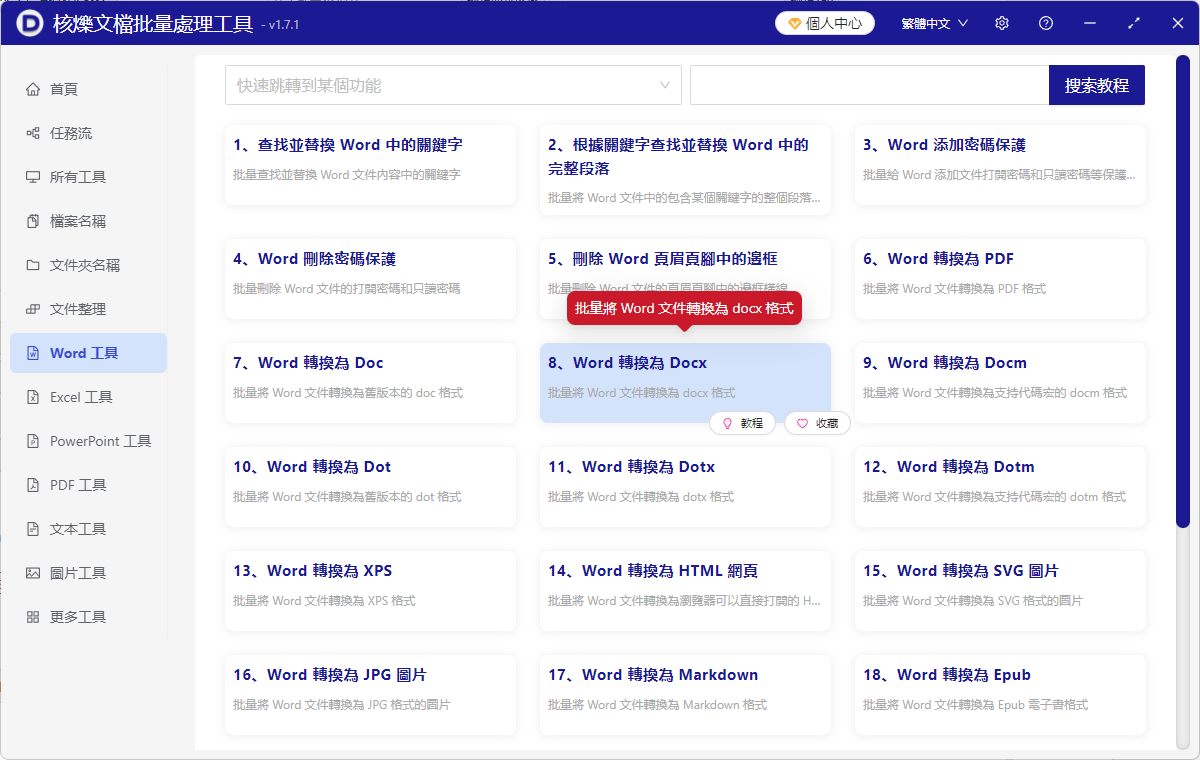Click the settings gear icon in title bar
Viewport: 1200px width, 760px height.
coord(1002,23)
